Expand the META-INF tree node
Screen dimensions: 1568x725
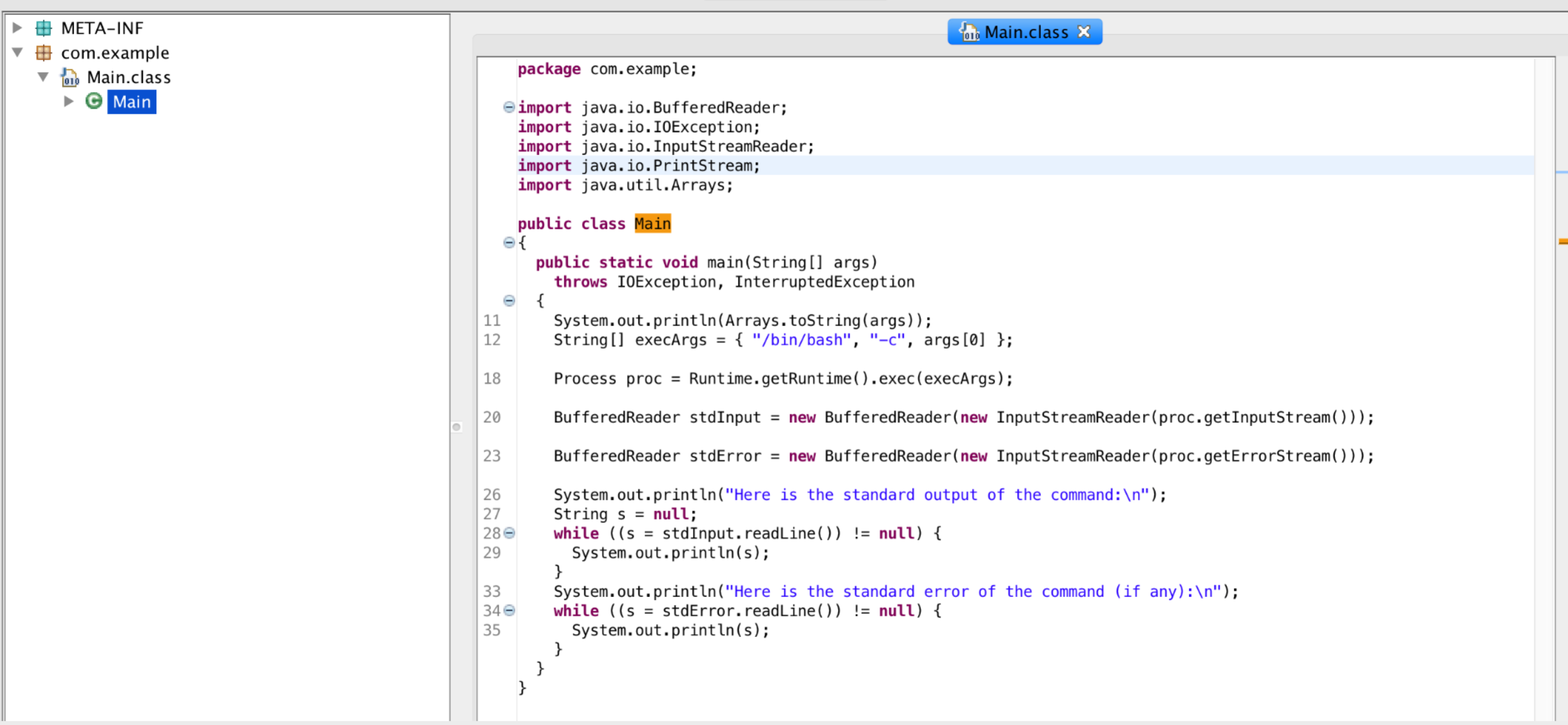coord(17,28)
